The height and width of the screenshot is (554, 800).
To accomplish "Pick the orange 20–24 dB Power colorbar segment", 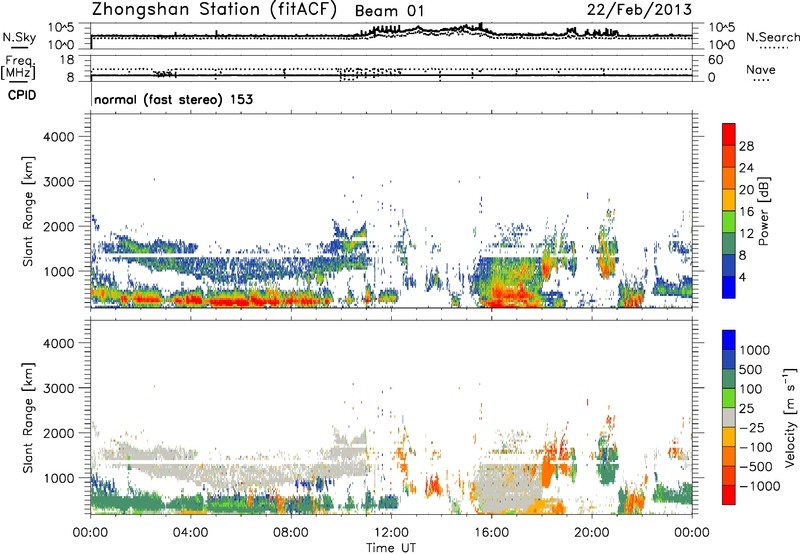I will pos(729,179).
